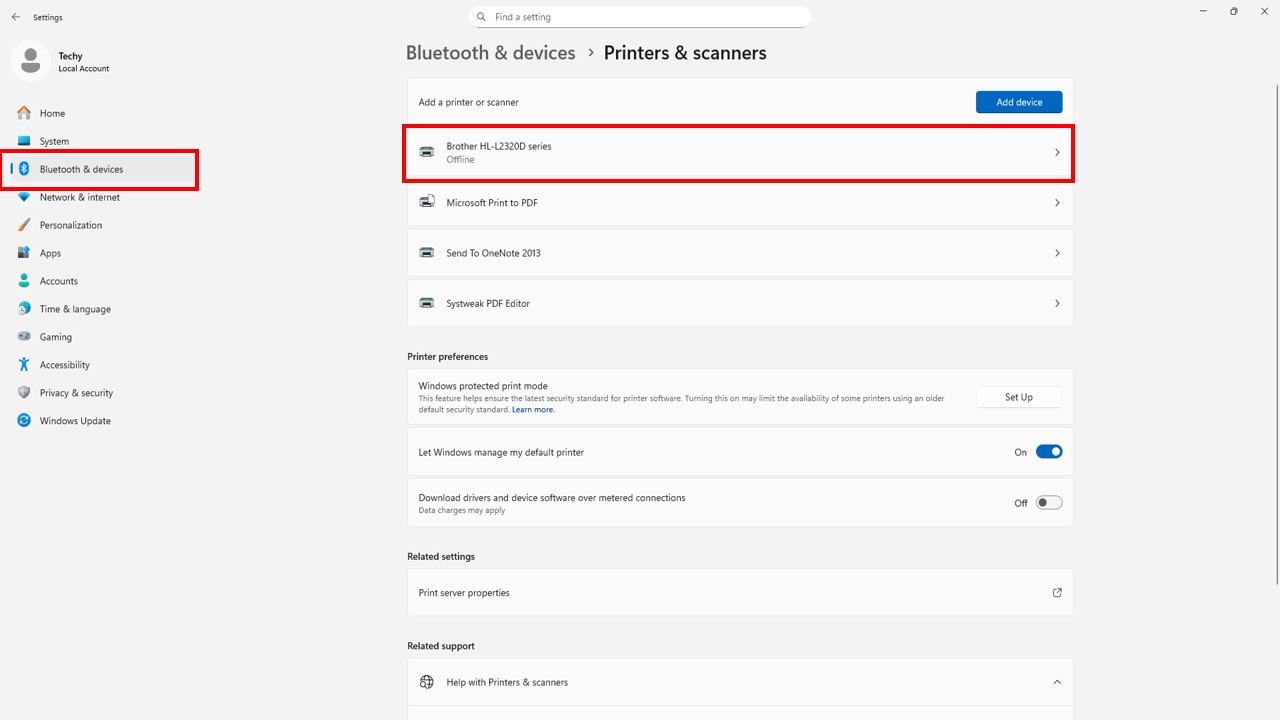Click the Find a setting search box
This screenshot has height=720, width=1280.
(x=640, y=17)
